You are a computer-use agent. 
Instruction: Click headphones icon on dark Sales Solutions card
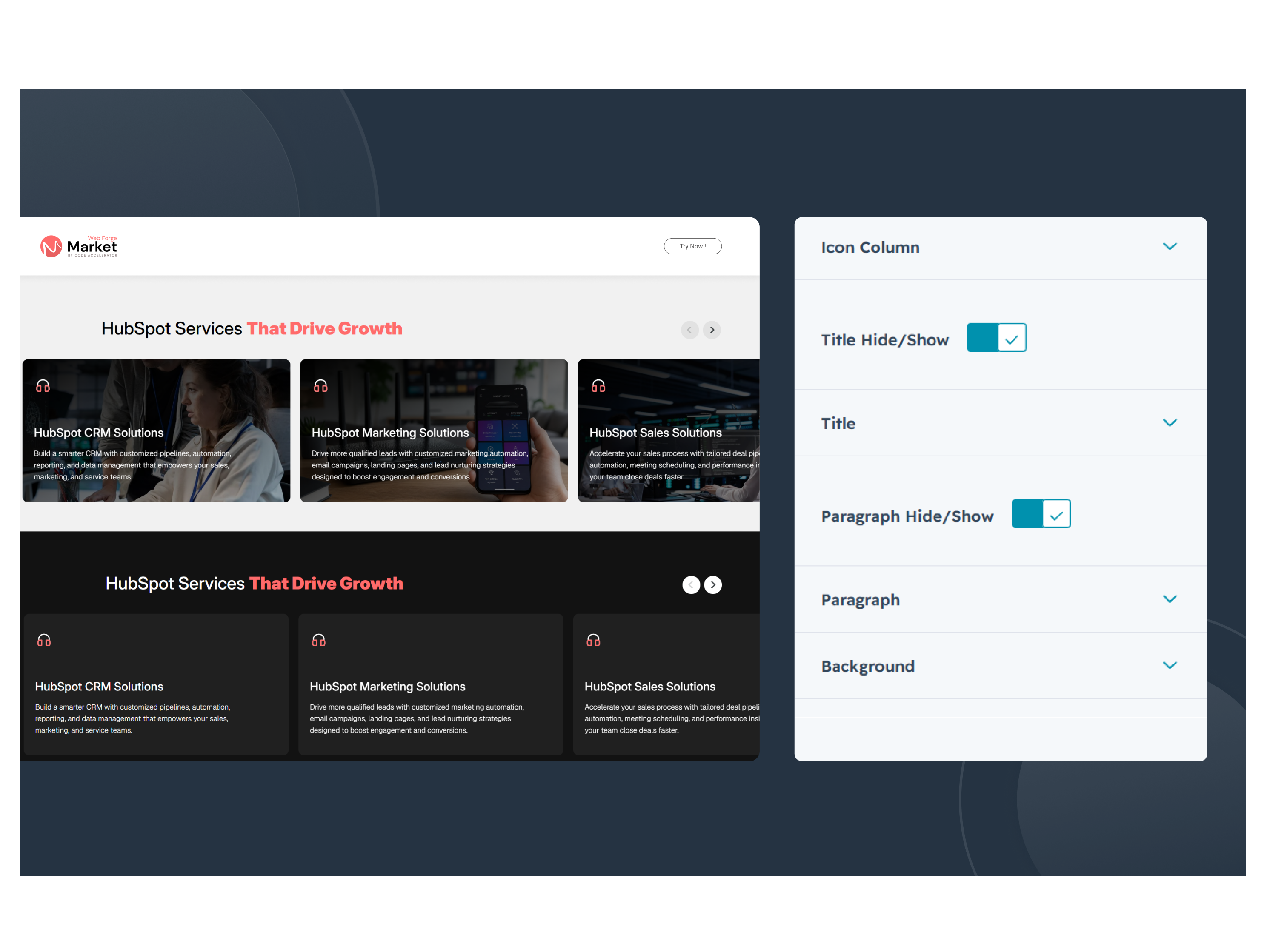pyautogui.click(x=594, y=640)
